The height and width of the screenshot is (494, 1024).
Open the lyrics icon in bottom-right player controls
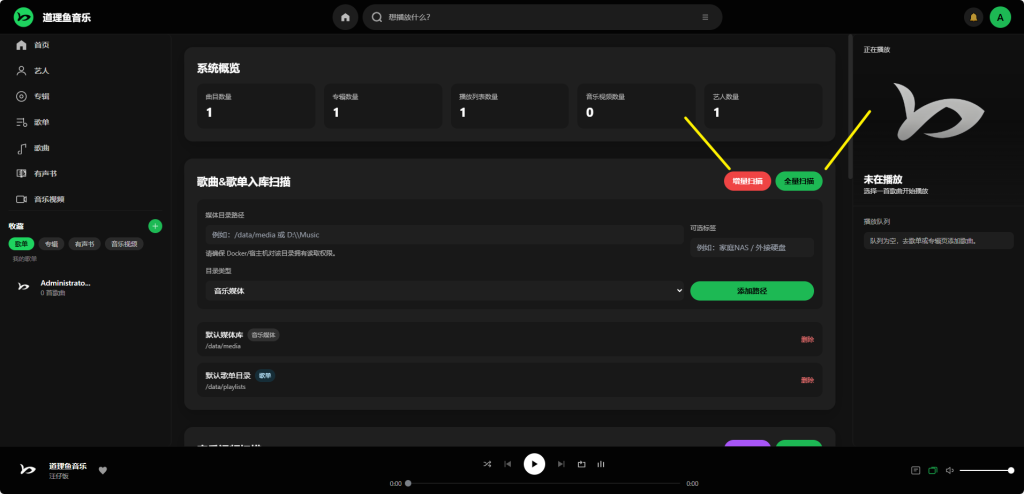point(915,470)
